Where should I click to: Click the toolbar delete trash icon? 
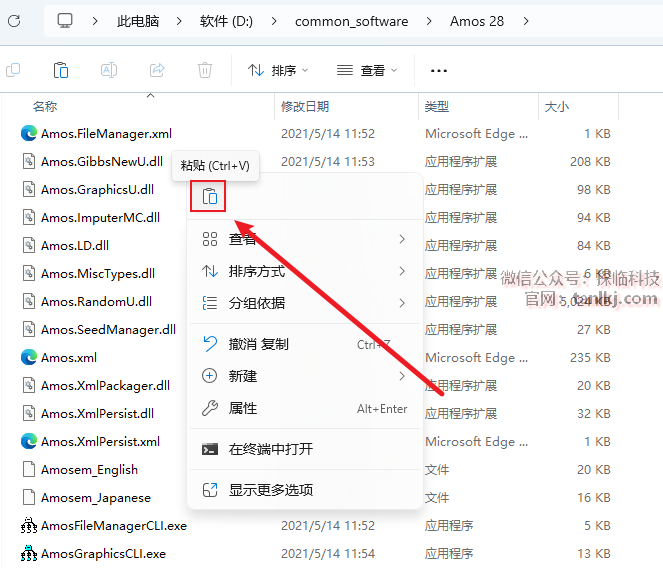(x=205, y=70)
